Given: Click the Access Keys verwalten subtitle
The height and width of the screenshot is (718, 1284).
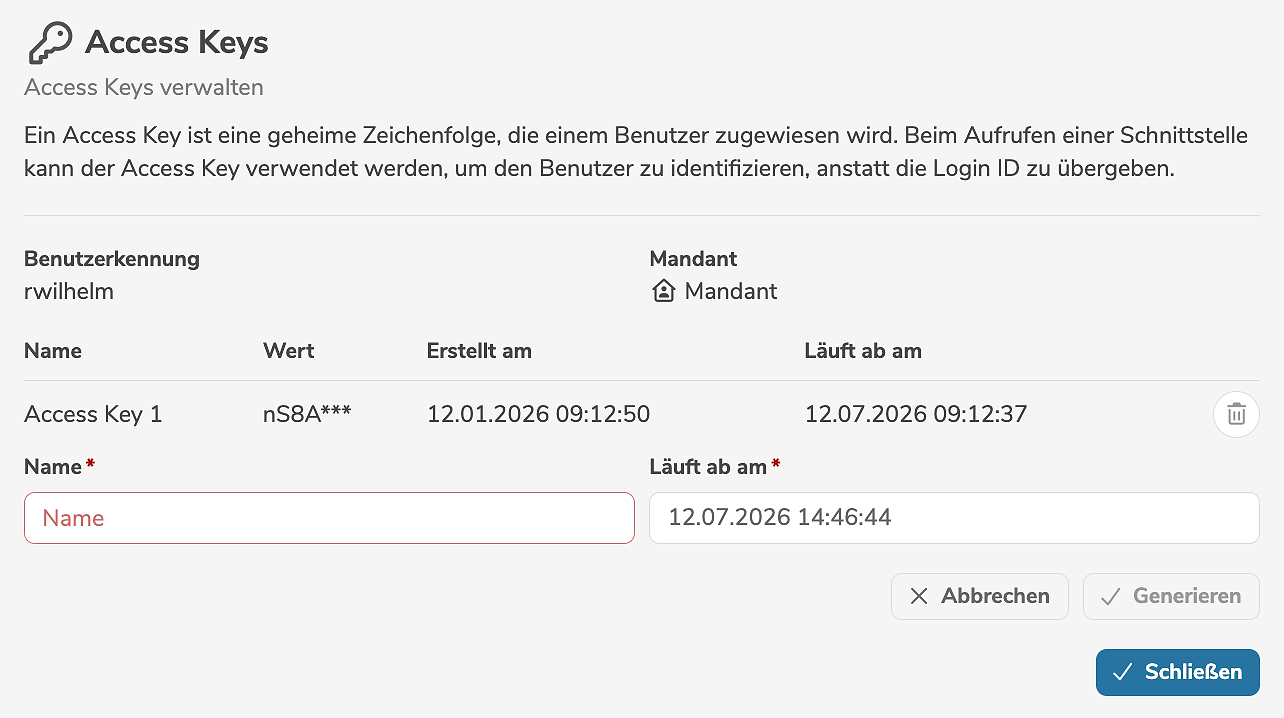Looking at the screenshot, I should tap(143, 87).
